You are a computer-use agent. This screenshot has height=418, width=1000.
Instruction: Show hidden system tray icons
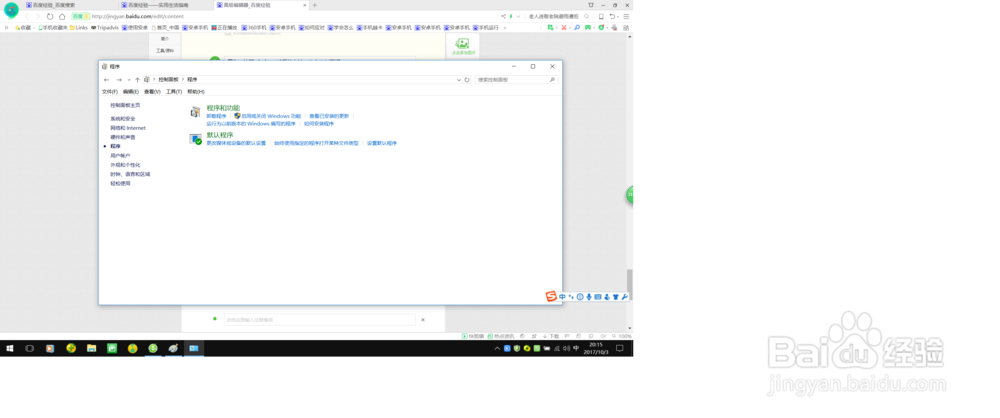497,348
